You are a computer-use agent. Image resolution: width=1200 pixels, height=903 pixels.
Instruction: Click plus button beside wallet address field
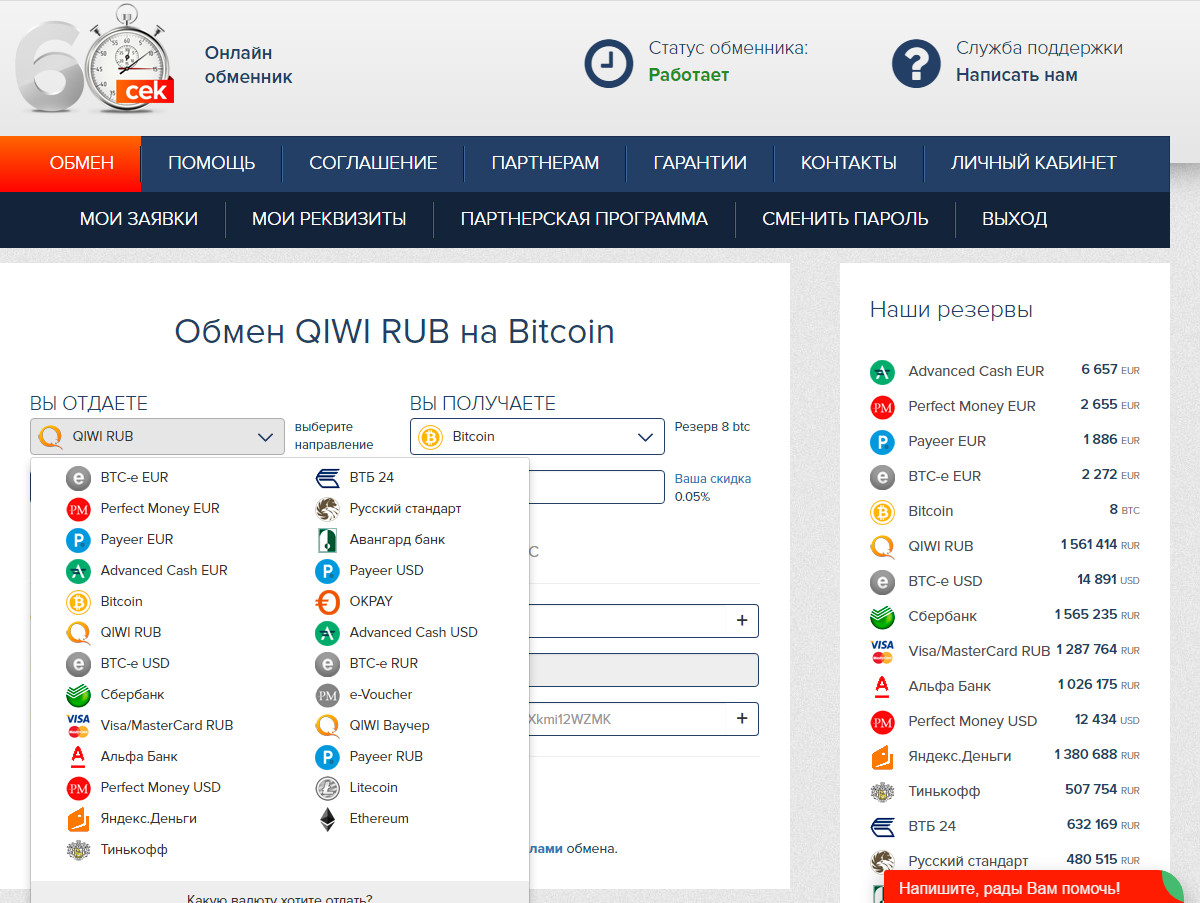pyautogui.click(x=742, y=719)
